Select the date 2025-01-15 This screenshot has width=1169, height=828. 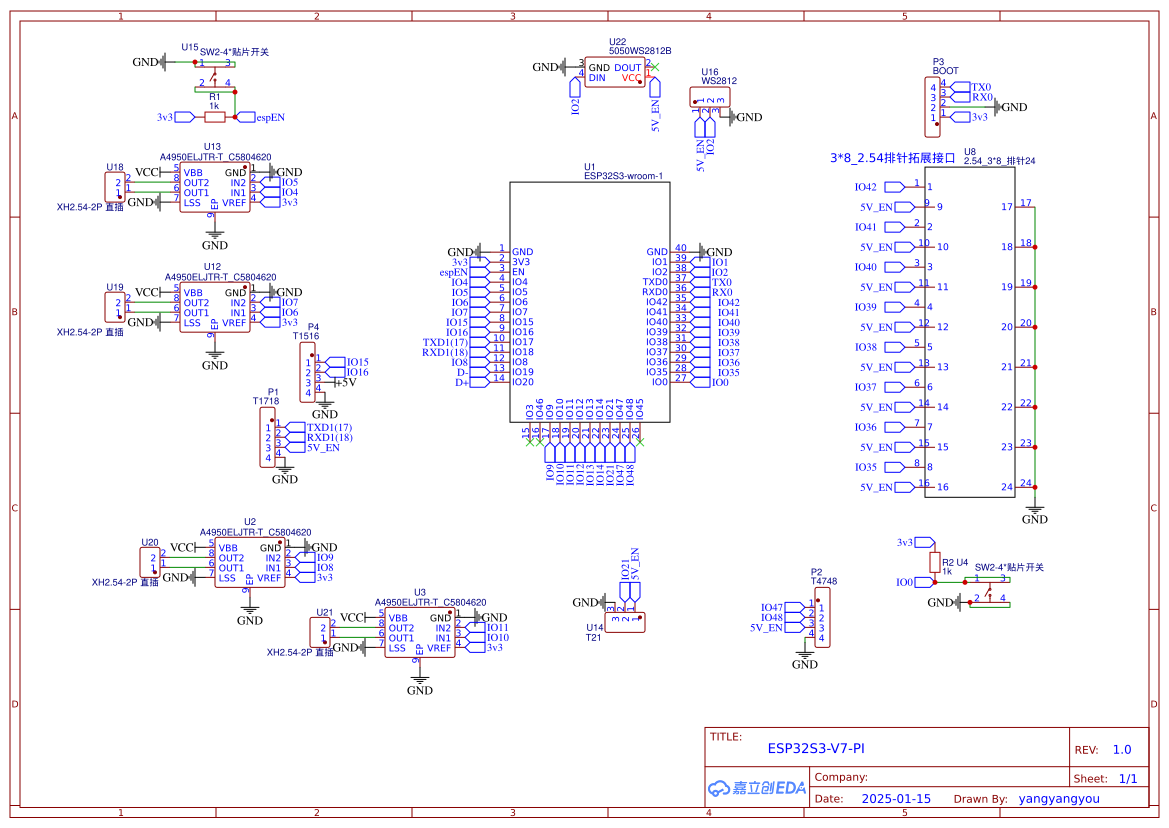tap(896, 799)
